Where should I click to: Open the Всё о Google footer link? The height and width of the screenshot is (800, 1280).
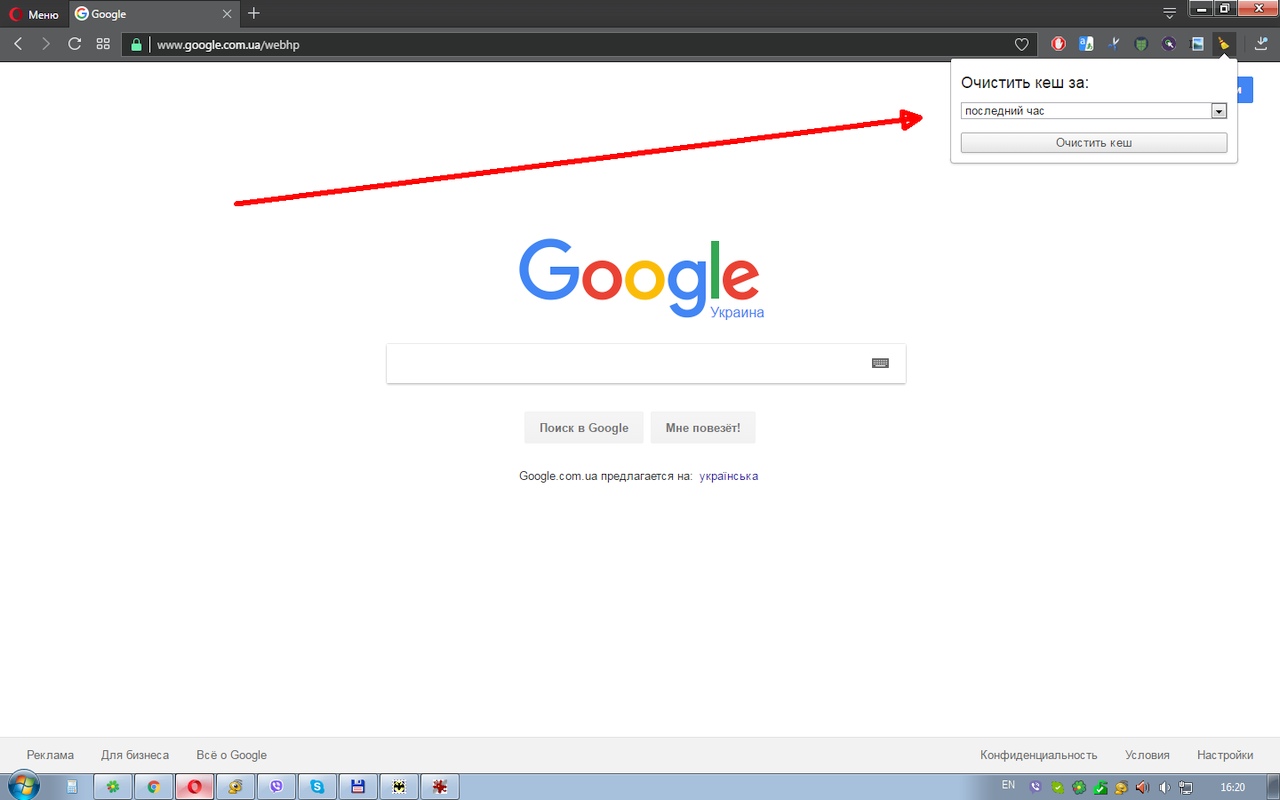click(232, 755)
